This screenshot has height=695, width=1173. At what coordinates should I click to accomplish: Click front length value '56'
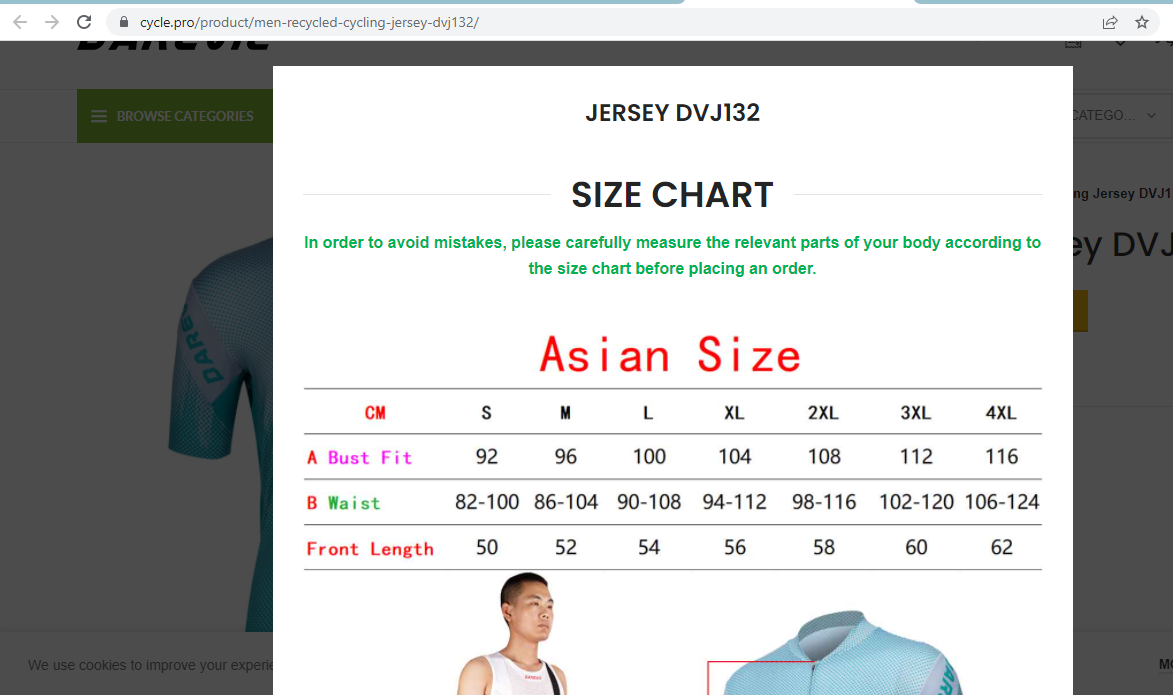click(735, 548)
